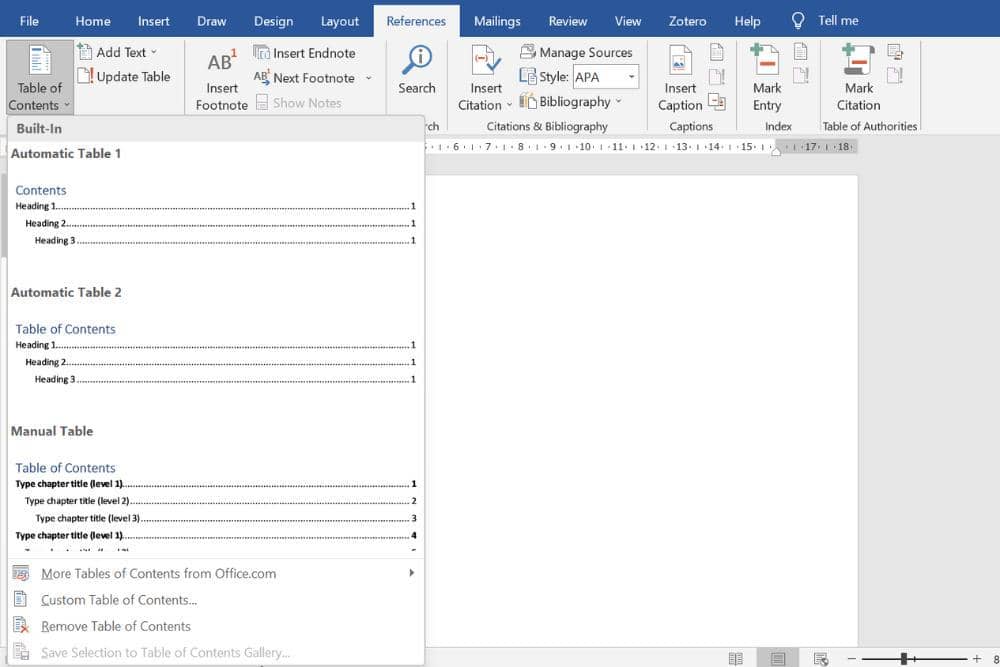The width and height of the screenshot is (1000, 667).
Task: Open the citation Style APA dropdown
Action: point(631,77)
